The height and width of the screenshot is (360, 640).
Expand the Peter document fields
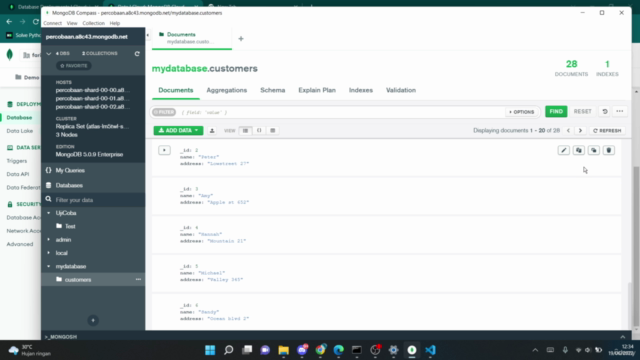pyautogui.click(x=164, y=150)
